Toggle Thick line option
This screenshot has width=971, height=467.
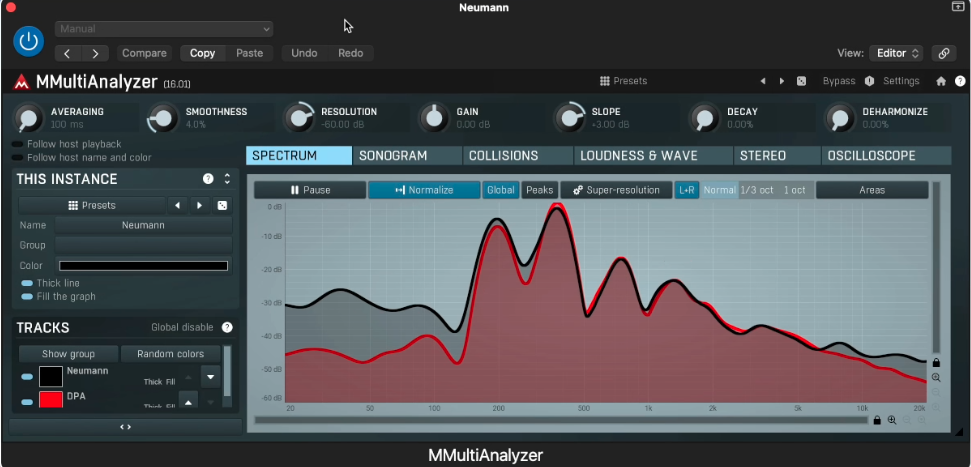click(x=27, y=283)
